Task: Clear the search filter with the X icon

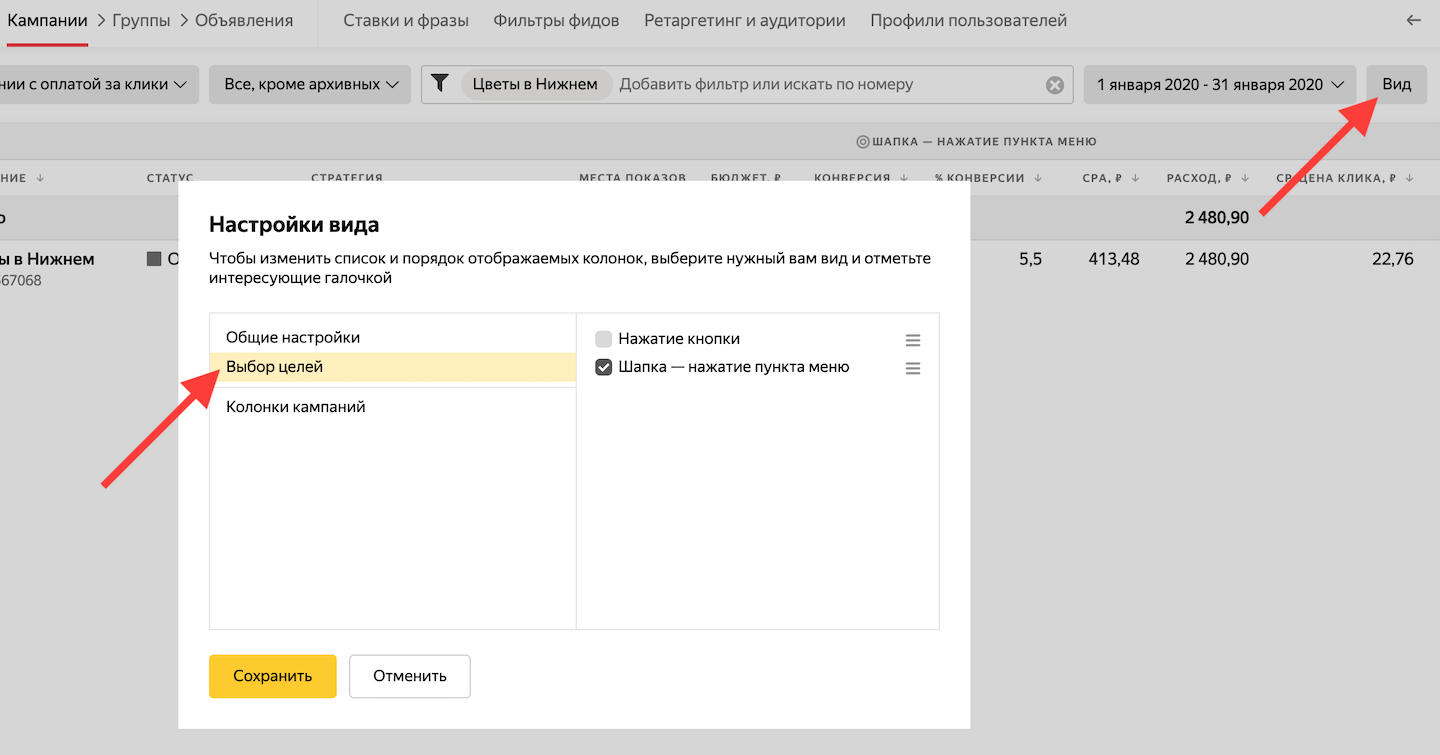Action: click(x=1055, y=85)
